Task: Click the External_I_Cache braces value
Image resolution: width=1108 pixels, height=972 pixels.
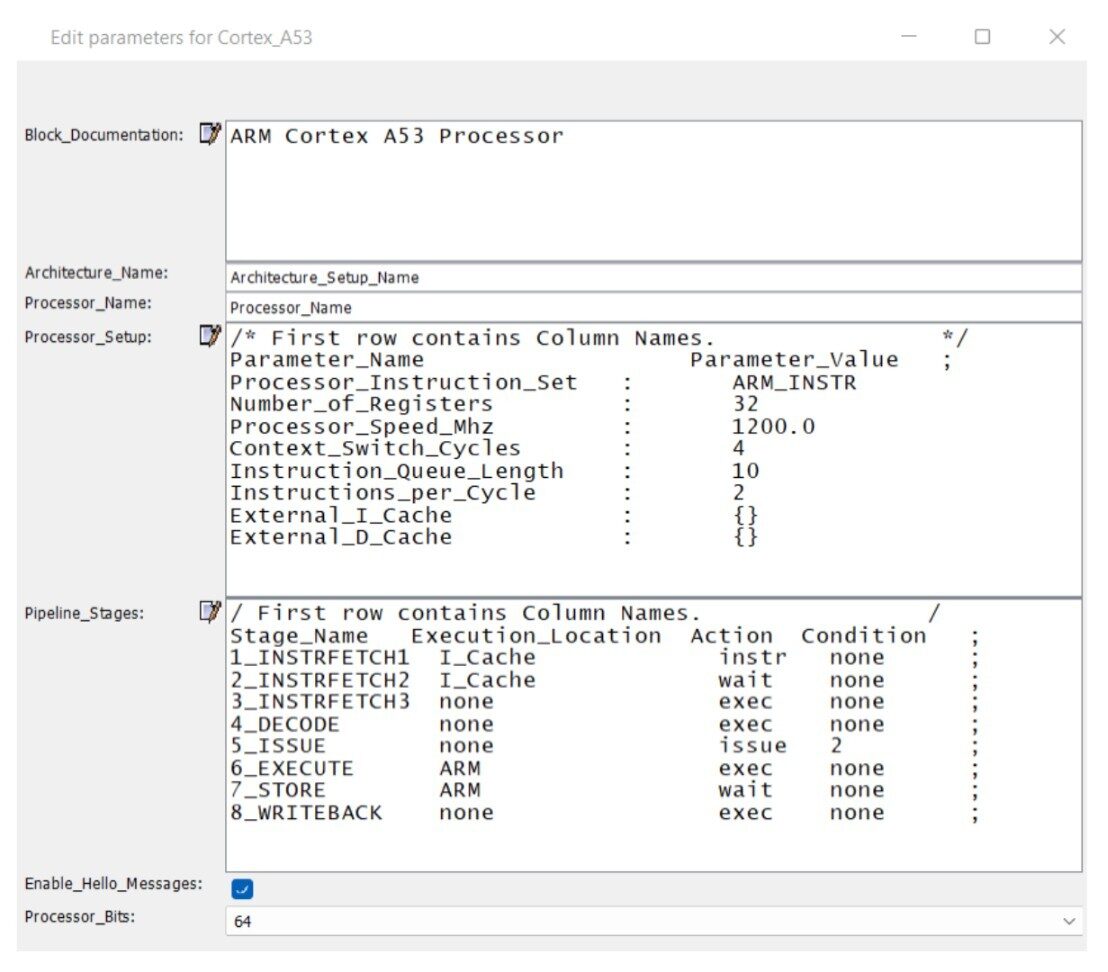Action: click(745, 515)
